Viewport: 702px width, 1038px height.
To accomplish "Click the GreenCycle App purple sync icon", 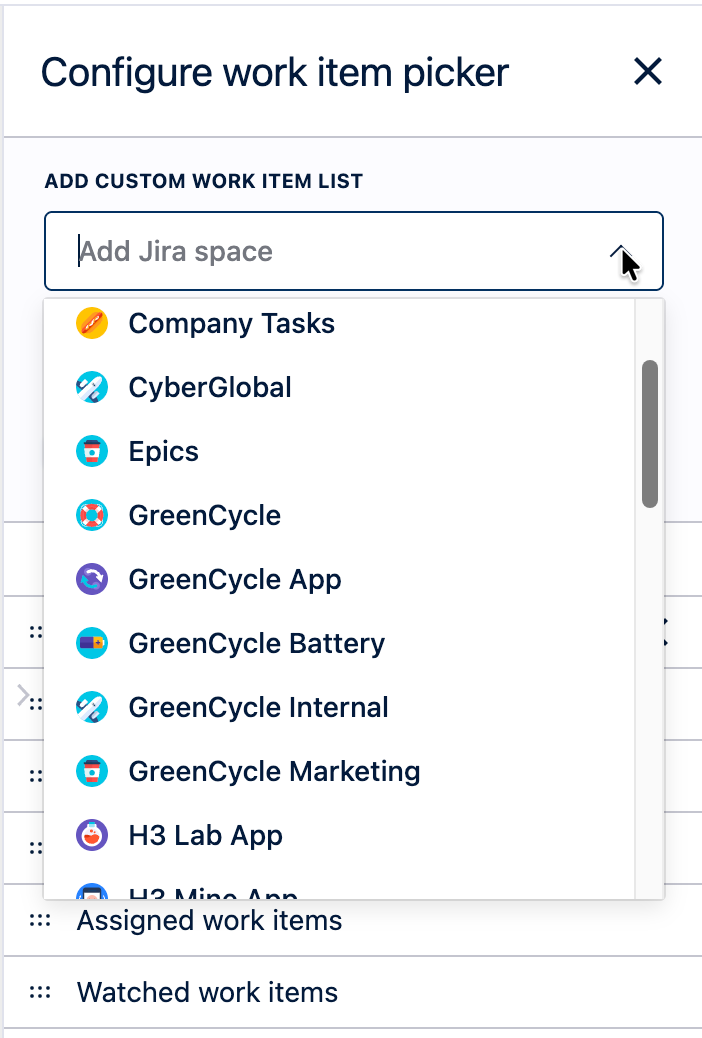I will click(92, 579).
